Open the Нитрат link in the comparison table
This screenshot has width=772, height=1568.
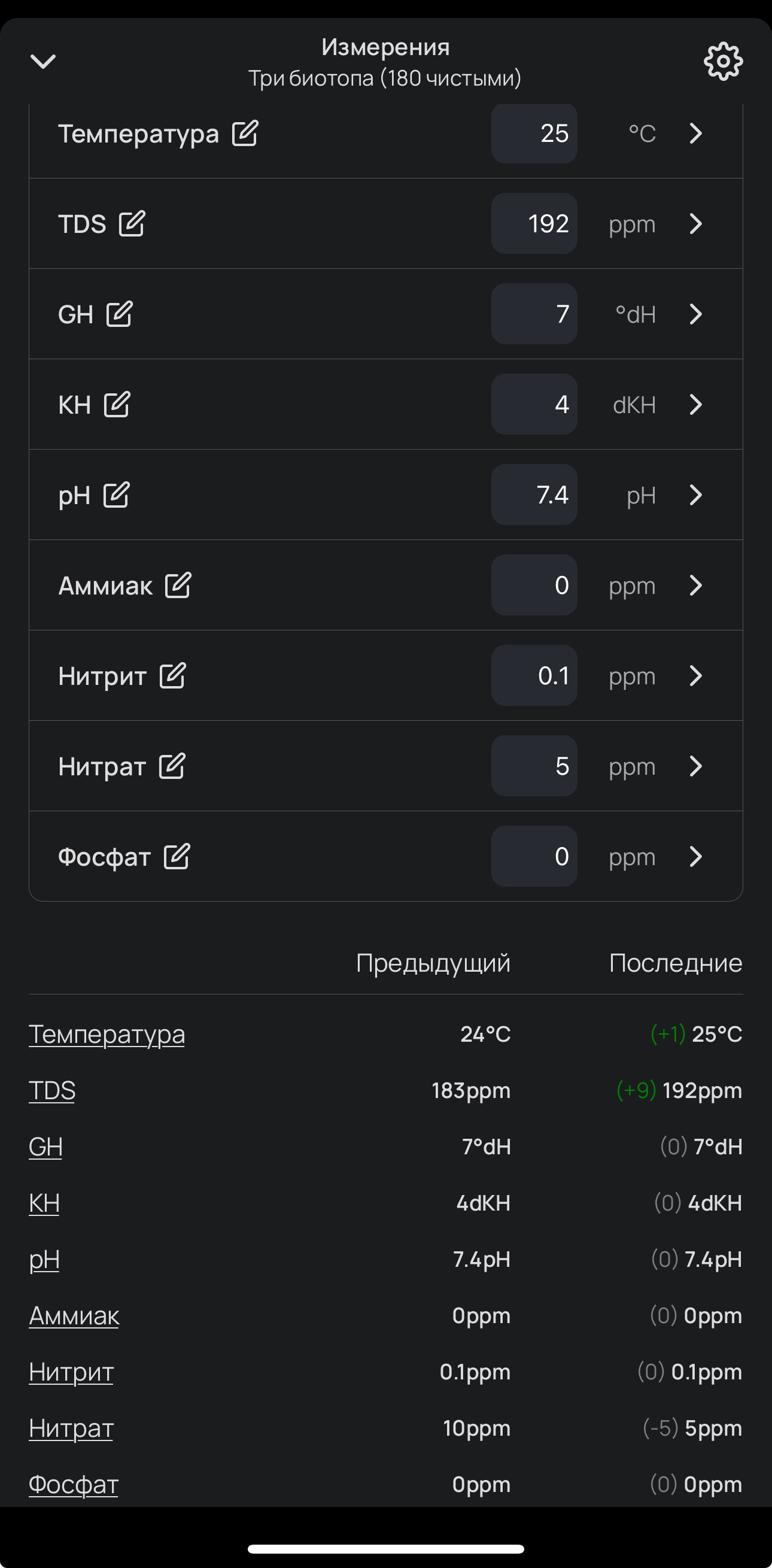point(71,1429)
